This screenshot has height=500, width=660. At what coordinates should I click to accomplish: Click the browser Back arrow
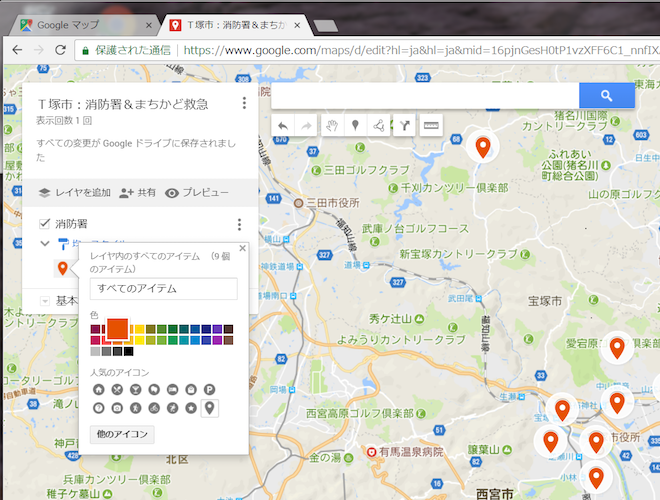click(17, 50)
